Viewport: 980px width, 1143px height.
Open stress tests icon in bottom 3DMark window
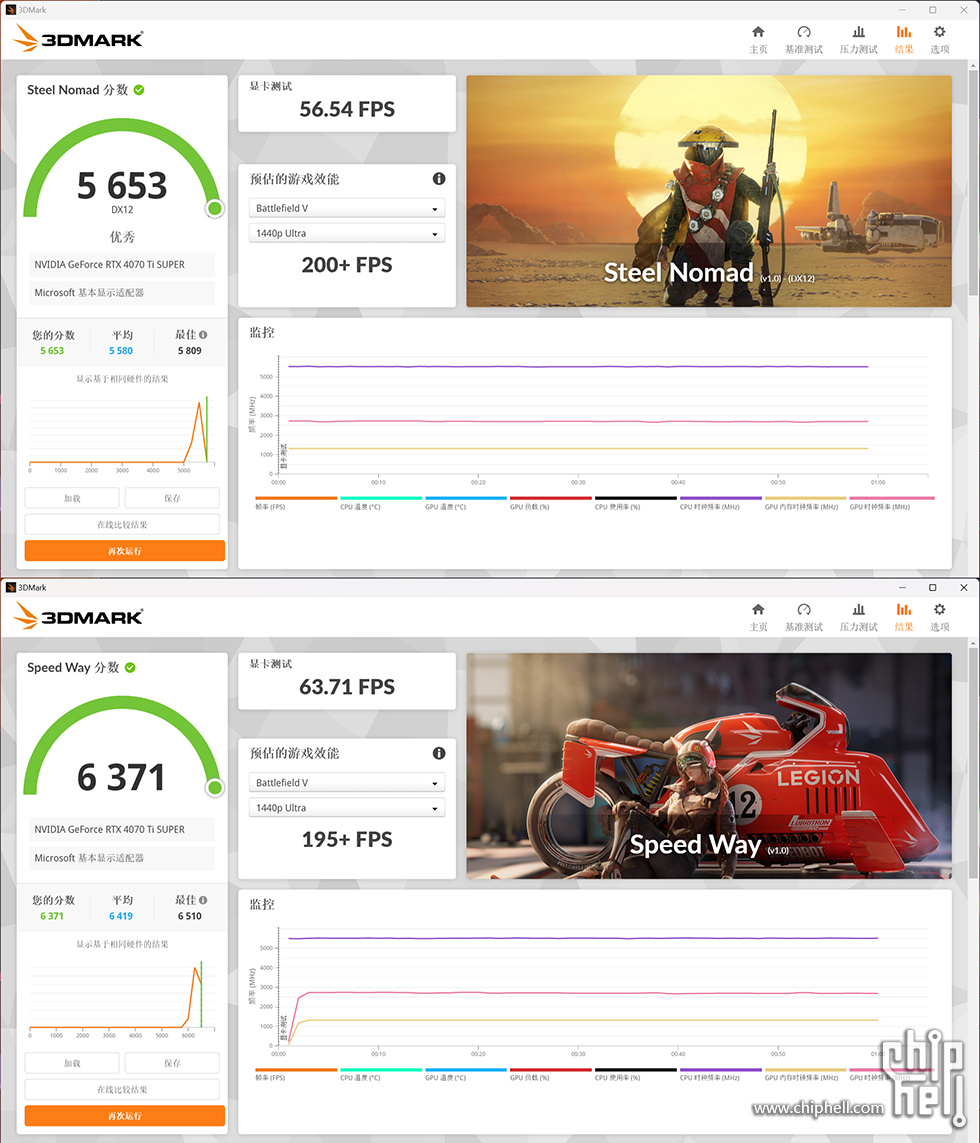click(x=858, y=609)
